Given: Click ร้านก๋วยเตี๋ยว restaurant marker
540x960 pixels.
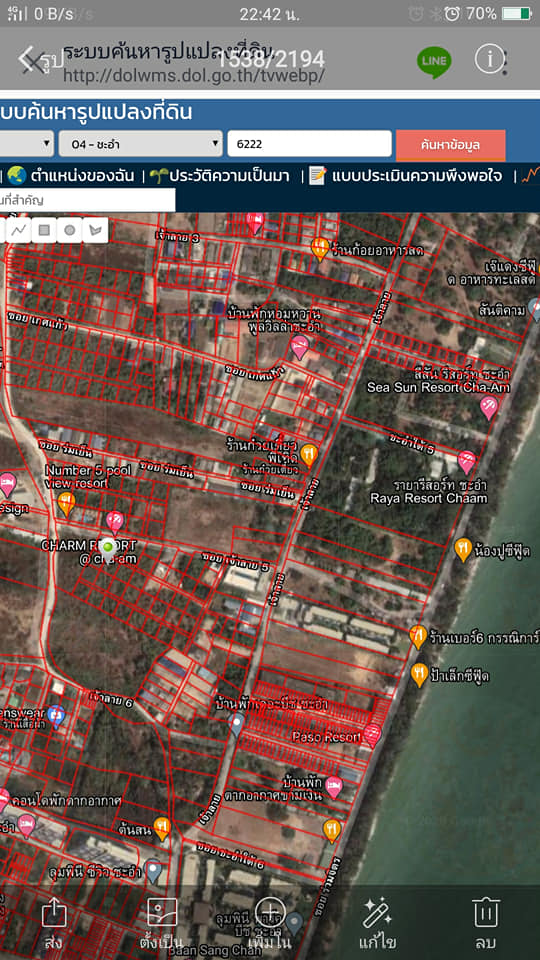Looking at the screenshot, I should (309, 456).
